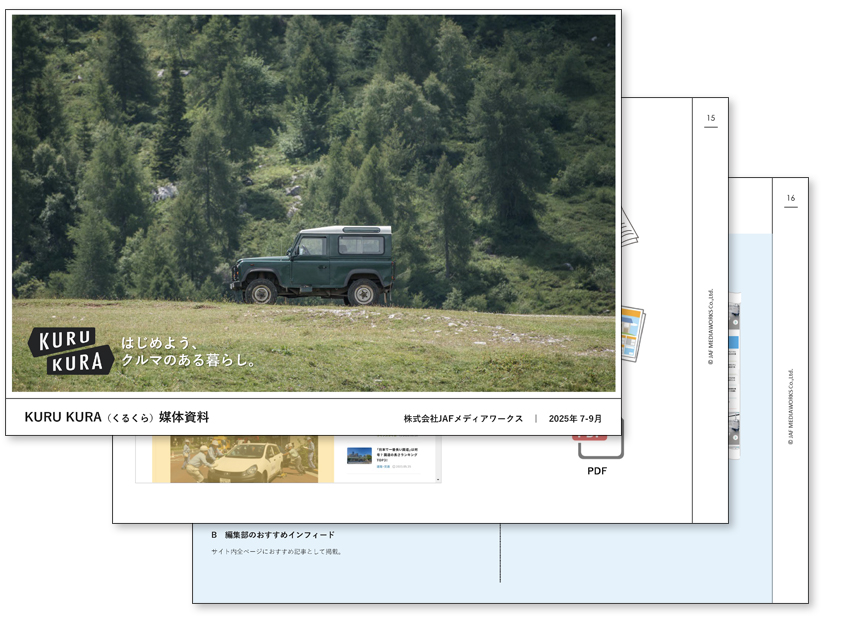Select the green jeep in cover photo
The height and width of the screenshot is (620, 850).
[313, 265]
